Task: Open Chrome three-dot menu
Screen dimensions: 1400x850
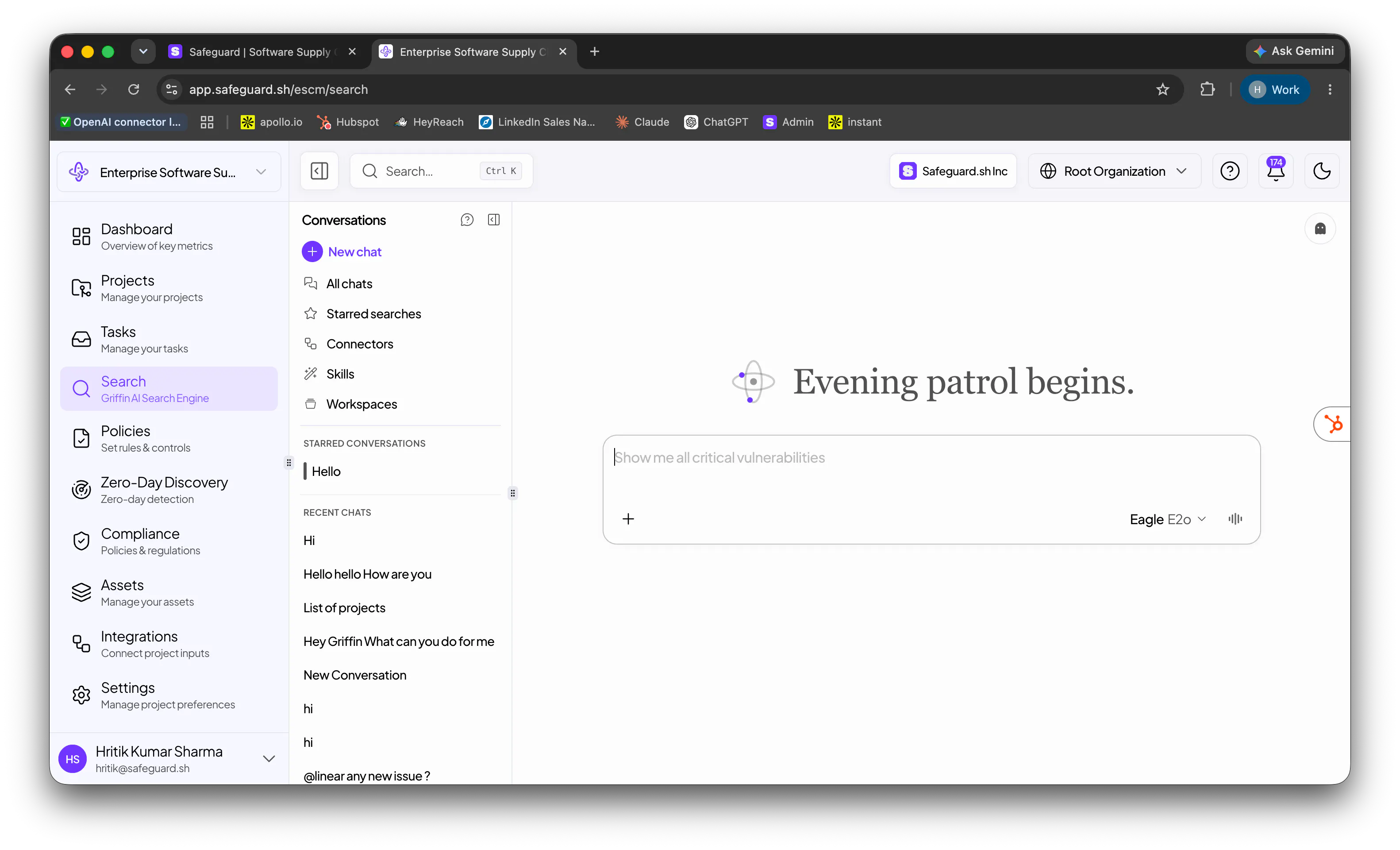Action: click(1330, 89)
